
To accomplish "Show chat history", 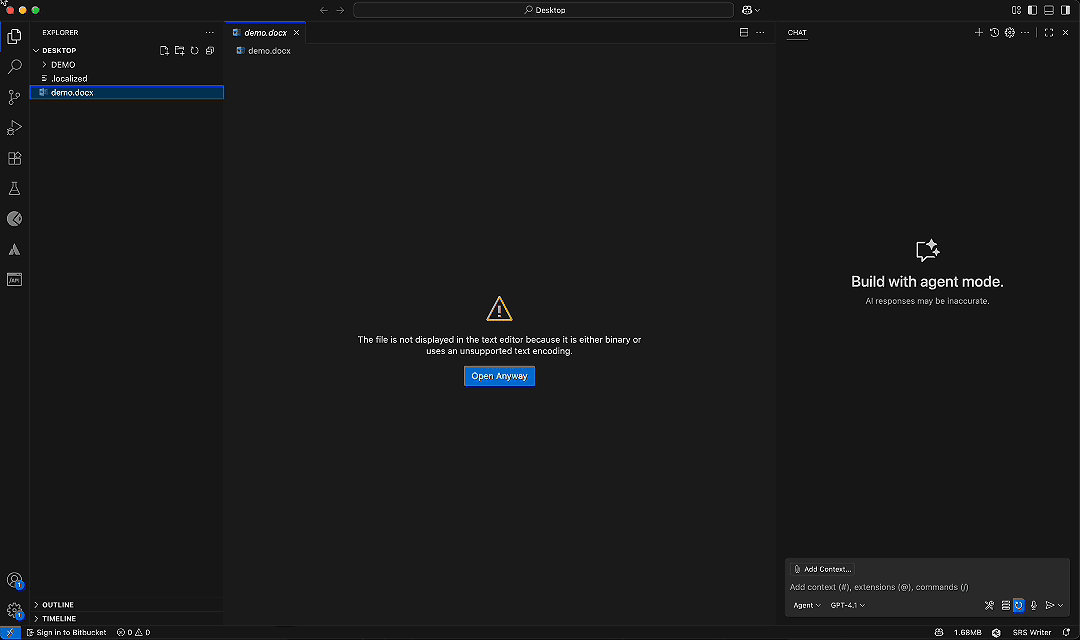I will pos(995,32).
